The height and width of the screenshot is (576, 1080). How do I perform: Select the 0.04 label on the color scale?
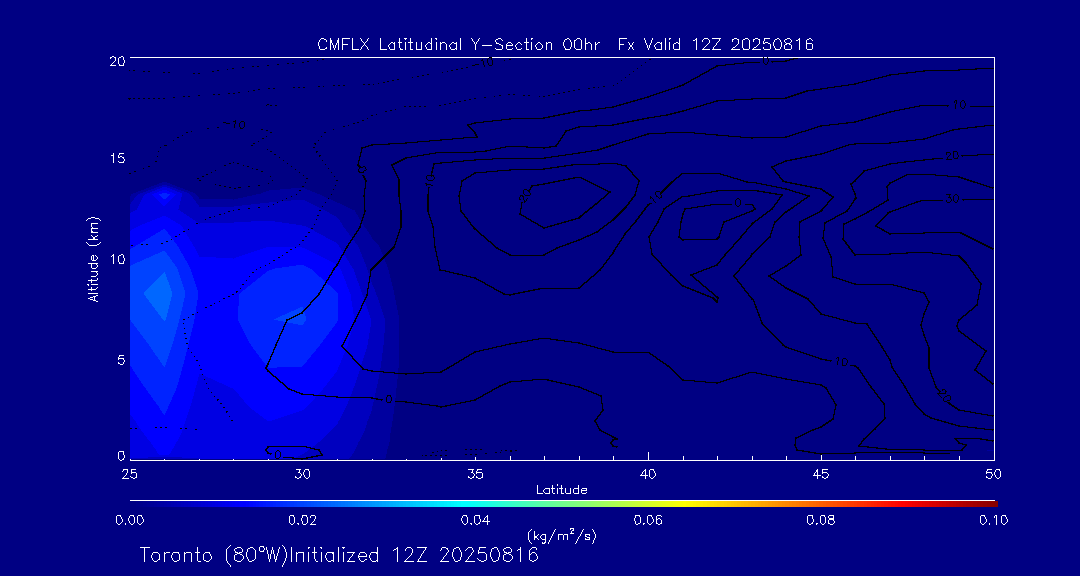pyautogui.click(x=475, y=520)
